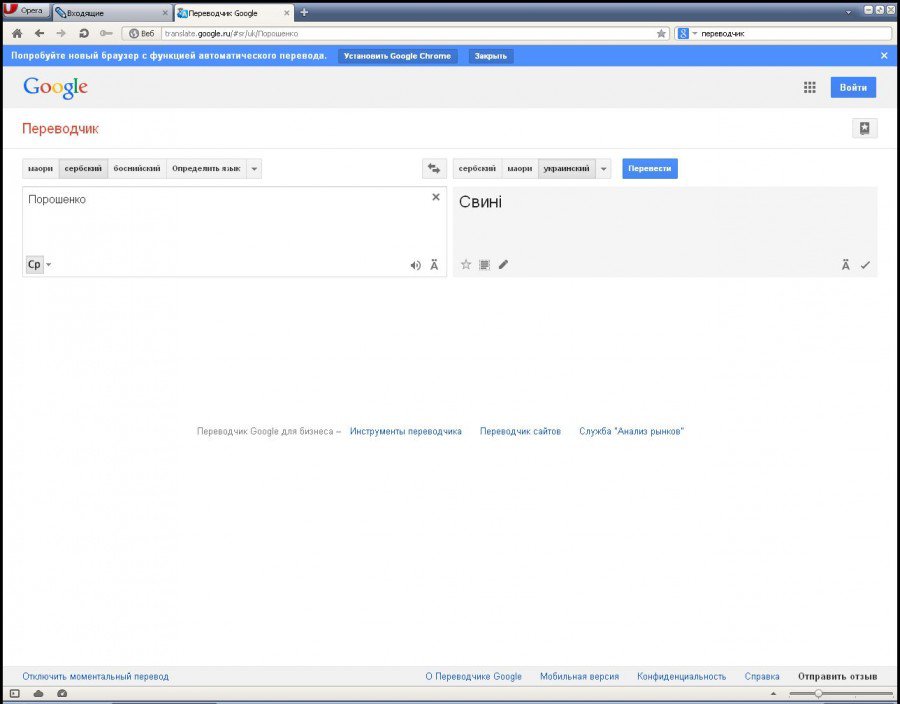Select the virtual keyboard input icon
900x704 pixels.
(484, 264)
